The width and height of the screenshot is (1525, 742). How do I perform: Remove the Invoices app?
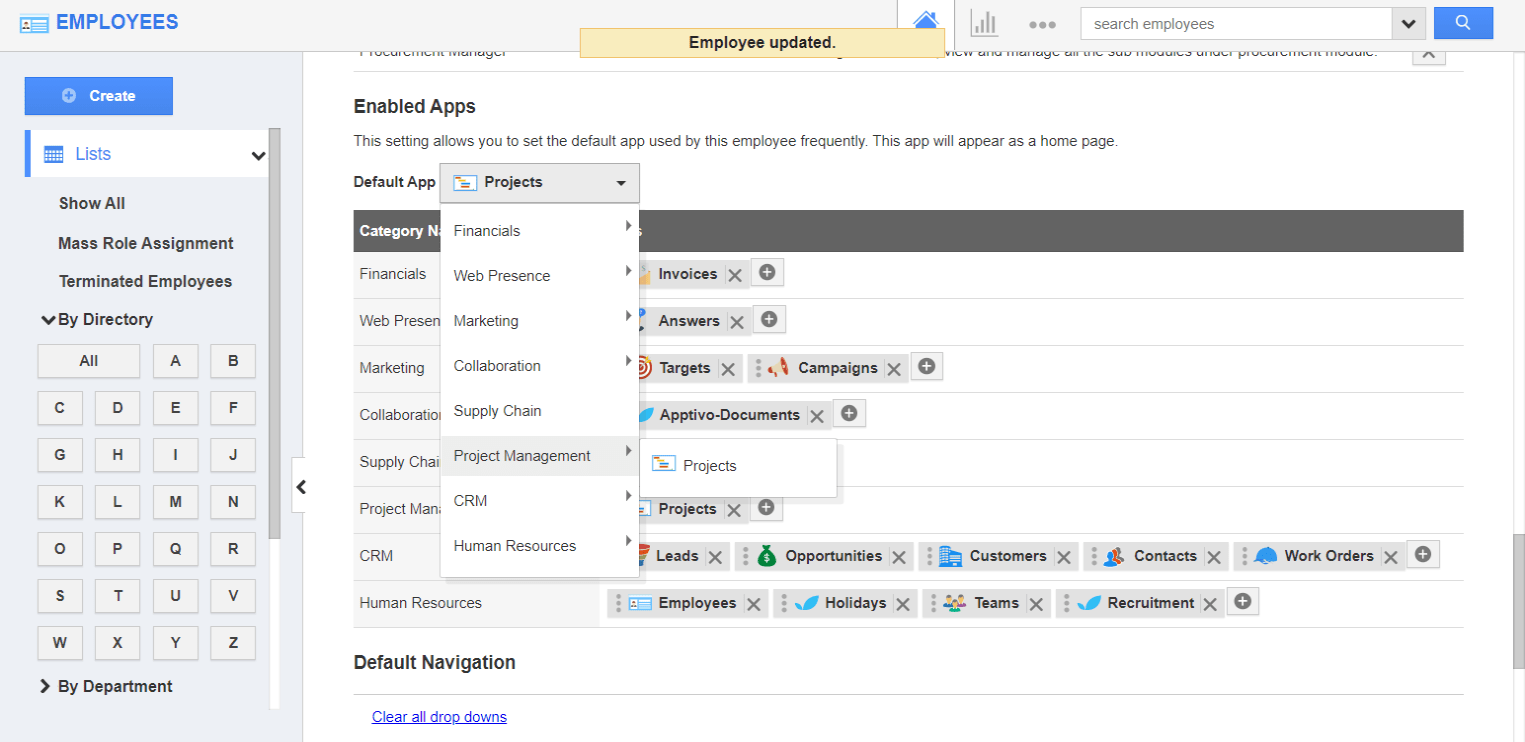(x=735, y=275)
